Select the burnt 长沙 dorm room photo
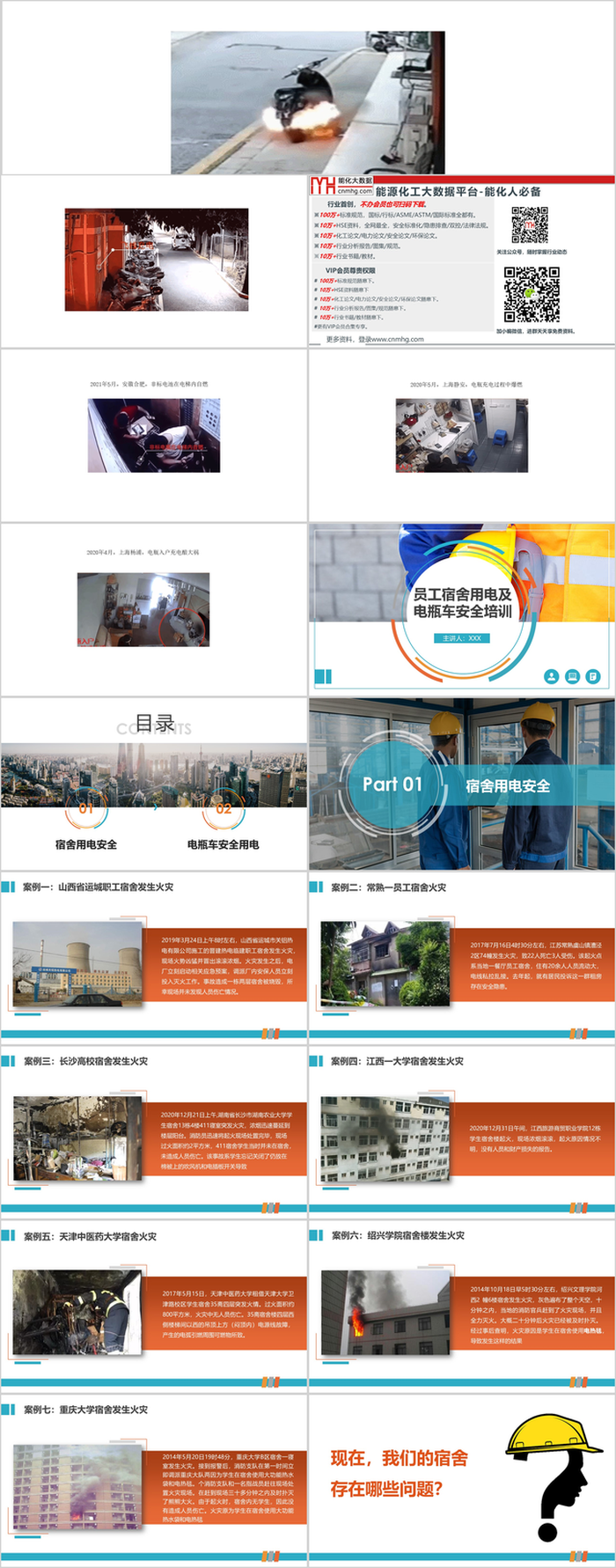The image size is (616, 1568). pos(77,1138)
